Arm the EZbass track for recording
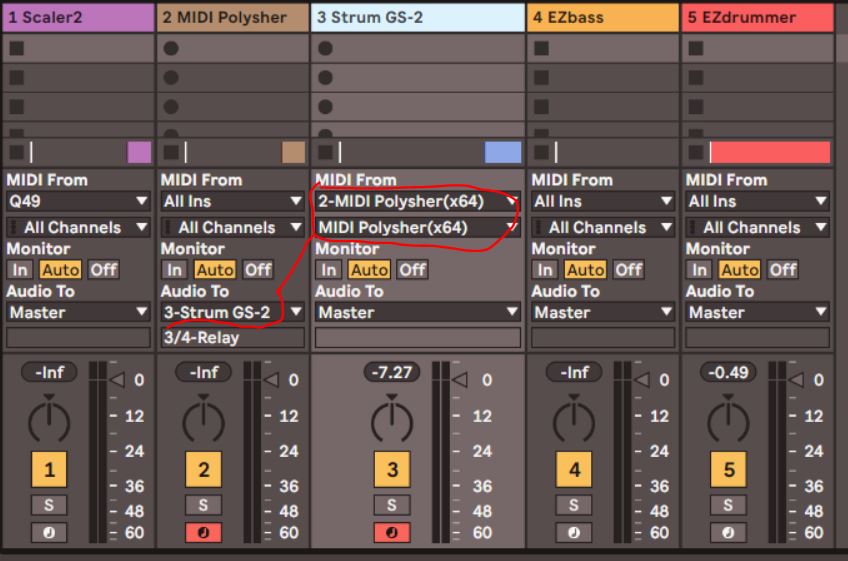848x561 pixels. point(574,532)
